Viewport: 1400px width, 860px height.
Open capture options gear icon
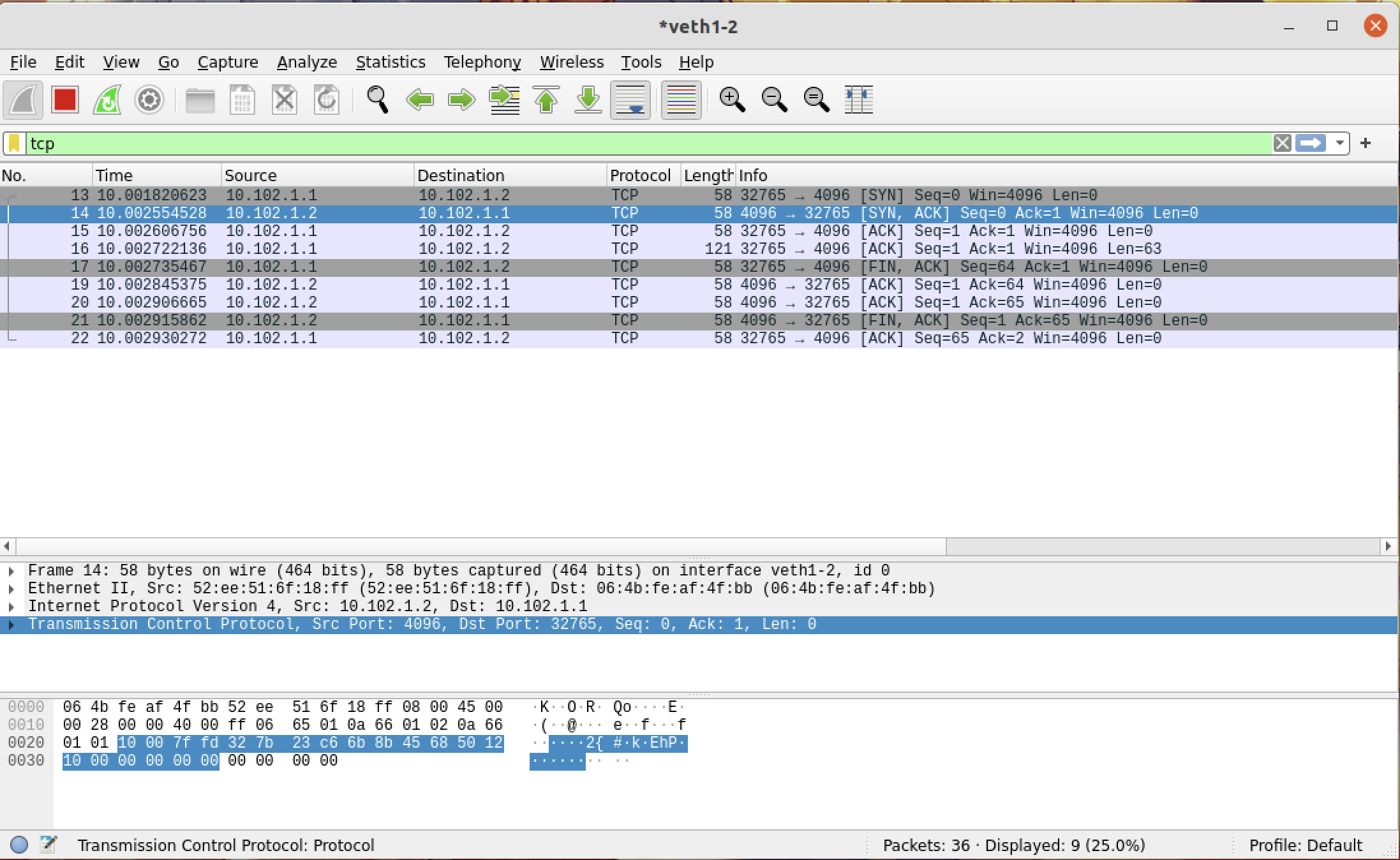pyautogui.click(x=149, y=100)
